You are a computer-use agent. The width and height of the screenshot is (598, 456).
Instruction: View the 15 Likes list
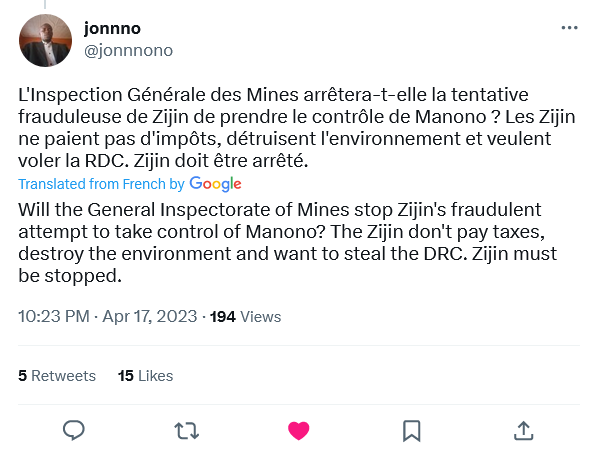pos(145,376)
